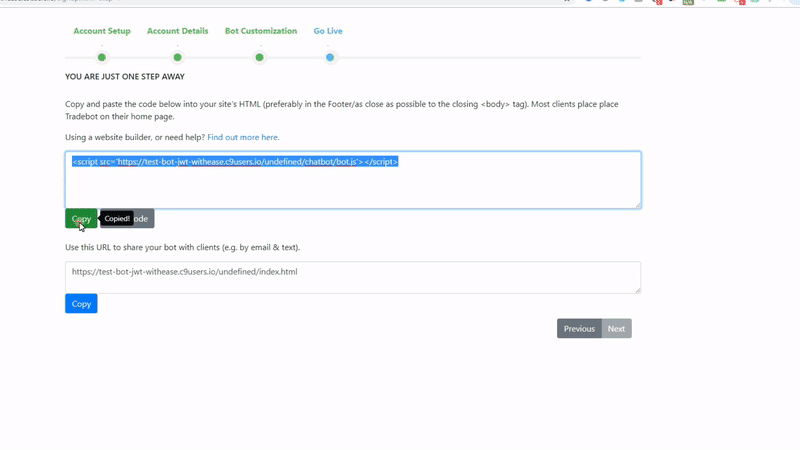Follow the 'Find out more here.' link
The image size is (800, 450).
(x=243, y=137)
